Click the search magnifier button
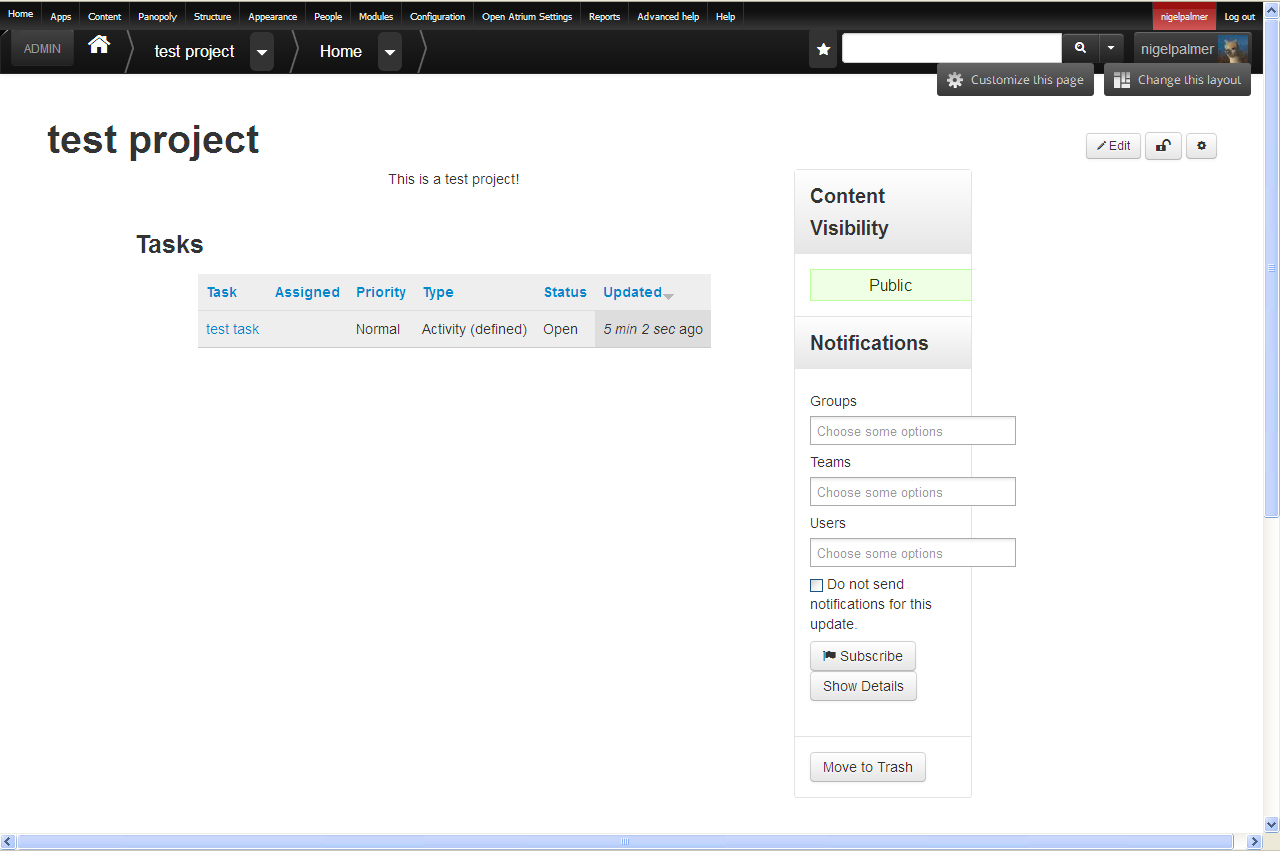Screen dimensions: 1280x851 (x=1080, y=48)
